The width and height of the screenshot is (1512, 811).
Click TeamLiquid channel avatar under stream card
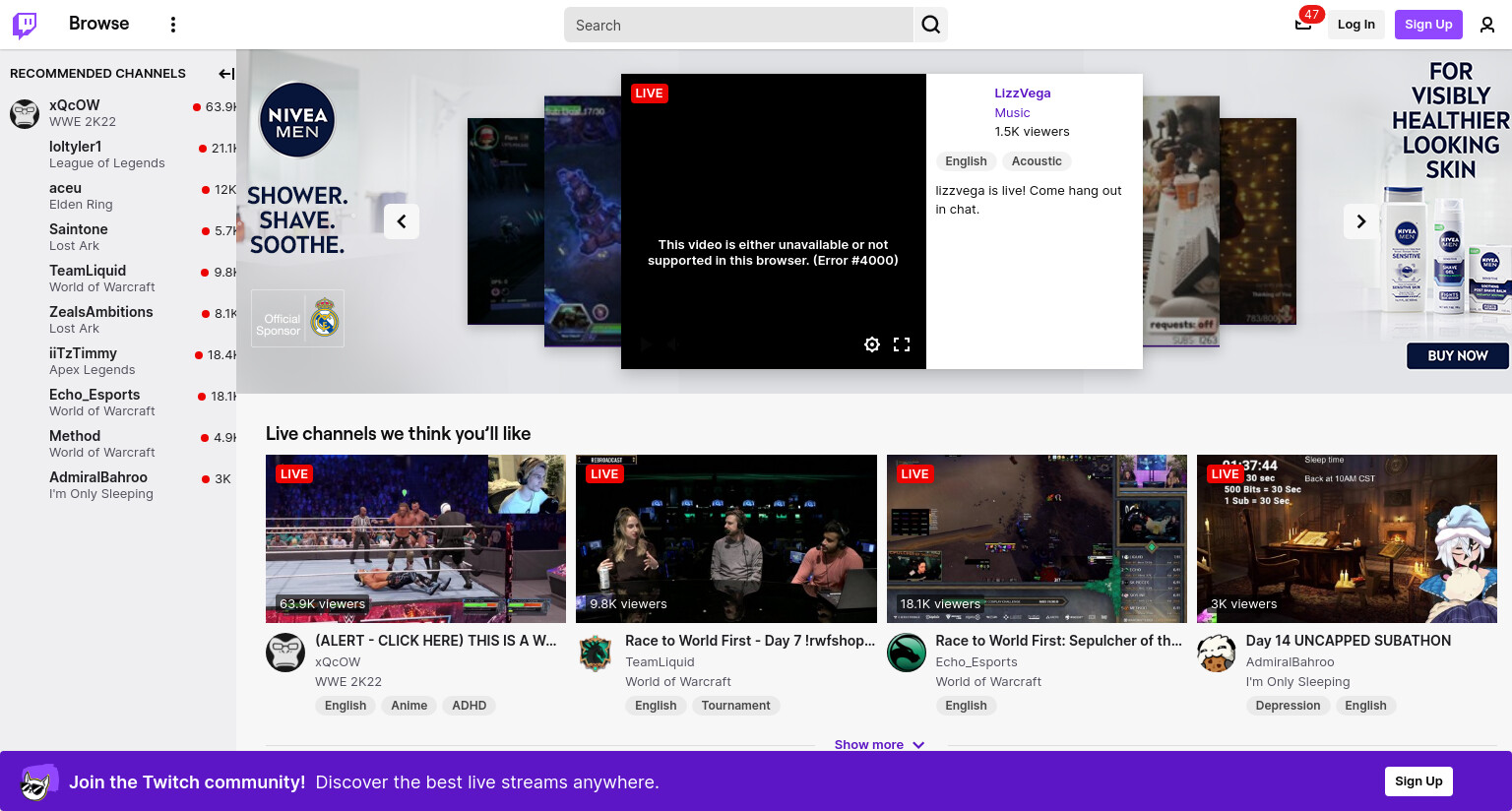point(596,653)
